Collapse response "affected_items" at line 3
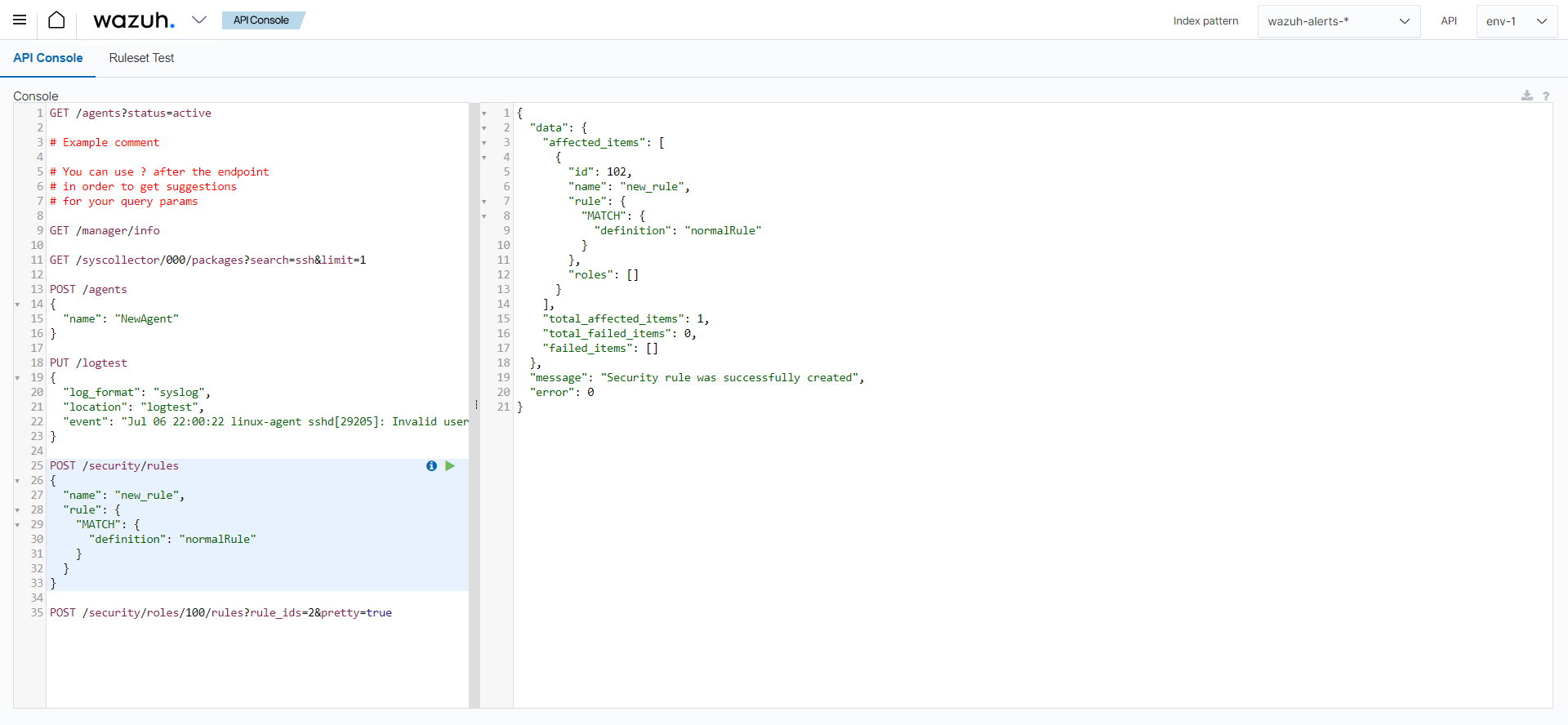Screen dimensions: 1568x725 (484, 143)
